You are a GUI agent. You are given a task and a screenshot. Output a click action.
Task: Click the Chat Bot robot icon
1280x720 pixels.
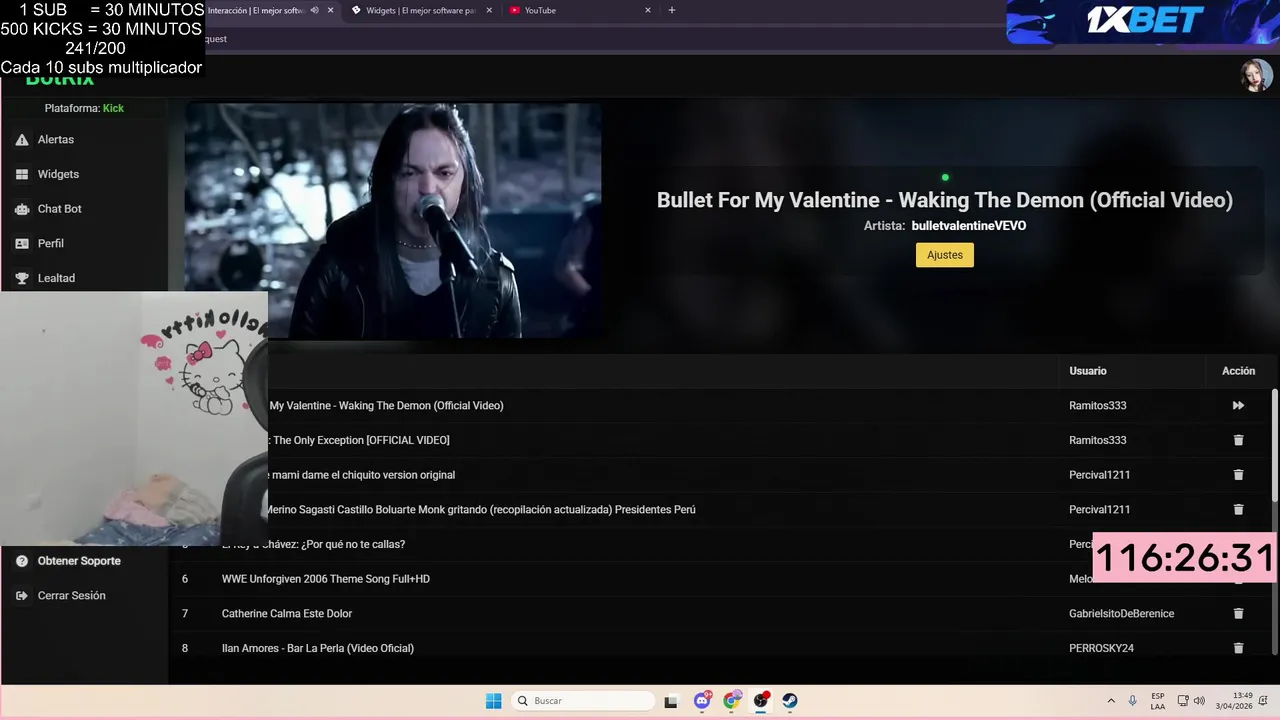point(22,209)
